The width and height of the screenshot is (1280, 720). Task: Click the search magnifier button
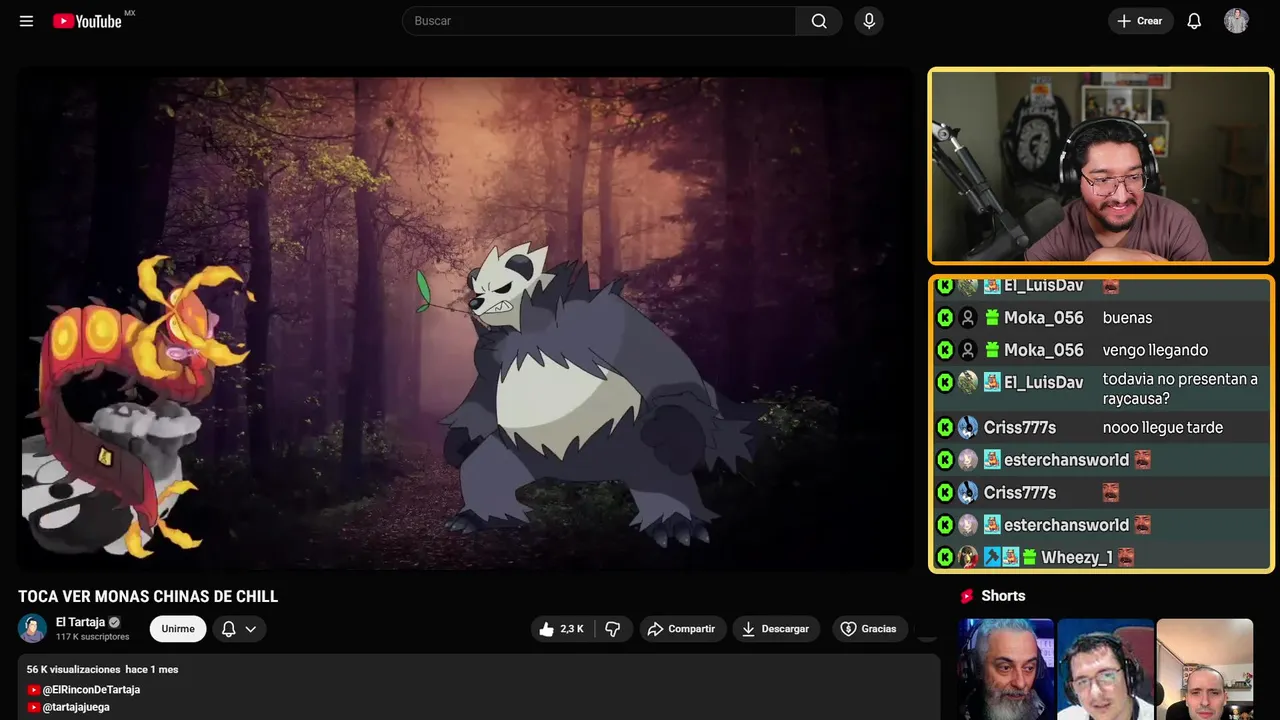(x=819, y=21)
